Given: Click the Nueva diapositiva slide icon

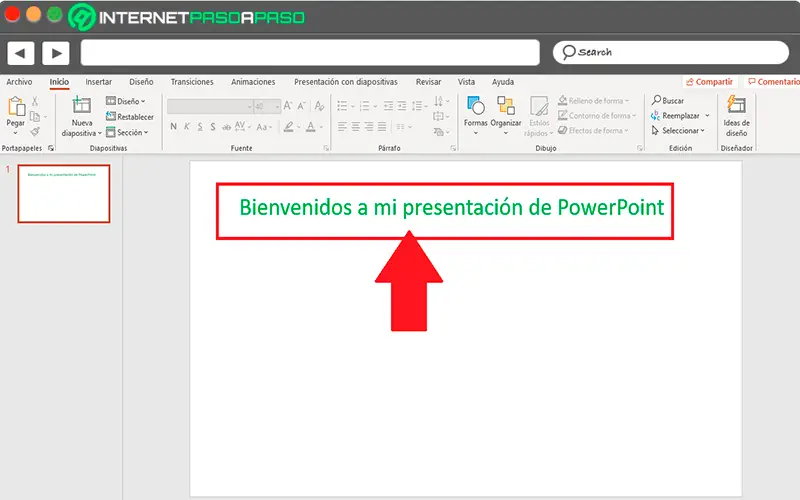Looking at the screenshot, I should pos(81,105).
